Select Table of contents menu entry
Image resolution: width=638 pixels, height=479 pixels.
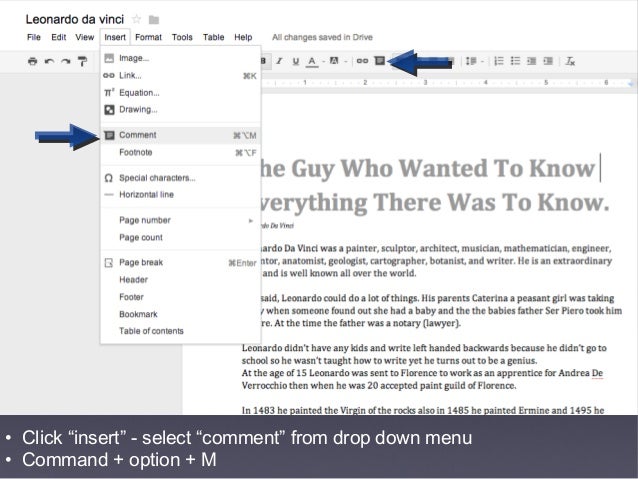[x=151, y=331]
